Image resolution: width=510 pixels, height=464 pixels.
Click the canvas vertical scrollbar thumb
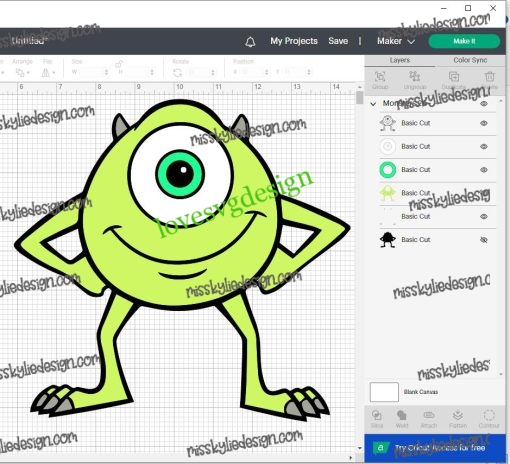pos(359,97)
